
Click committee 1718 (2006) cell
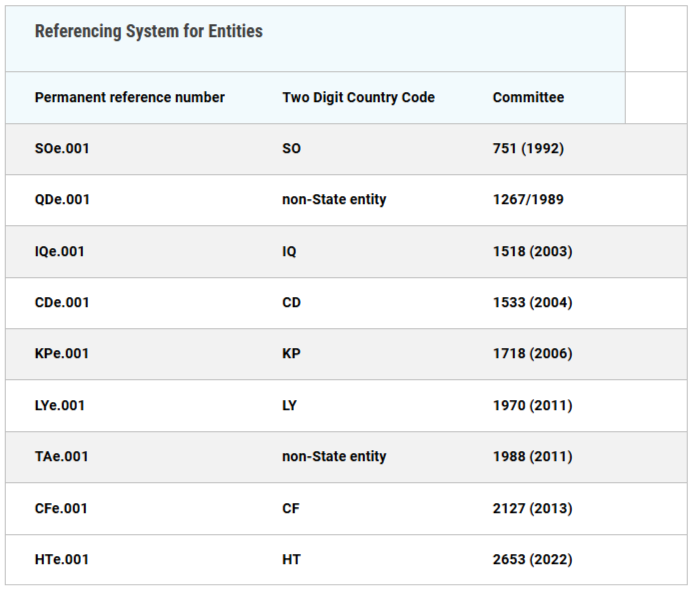coord(532,353)
